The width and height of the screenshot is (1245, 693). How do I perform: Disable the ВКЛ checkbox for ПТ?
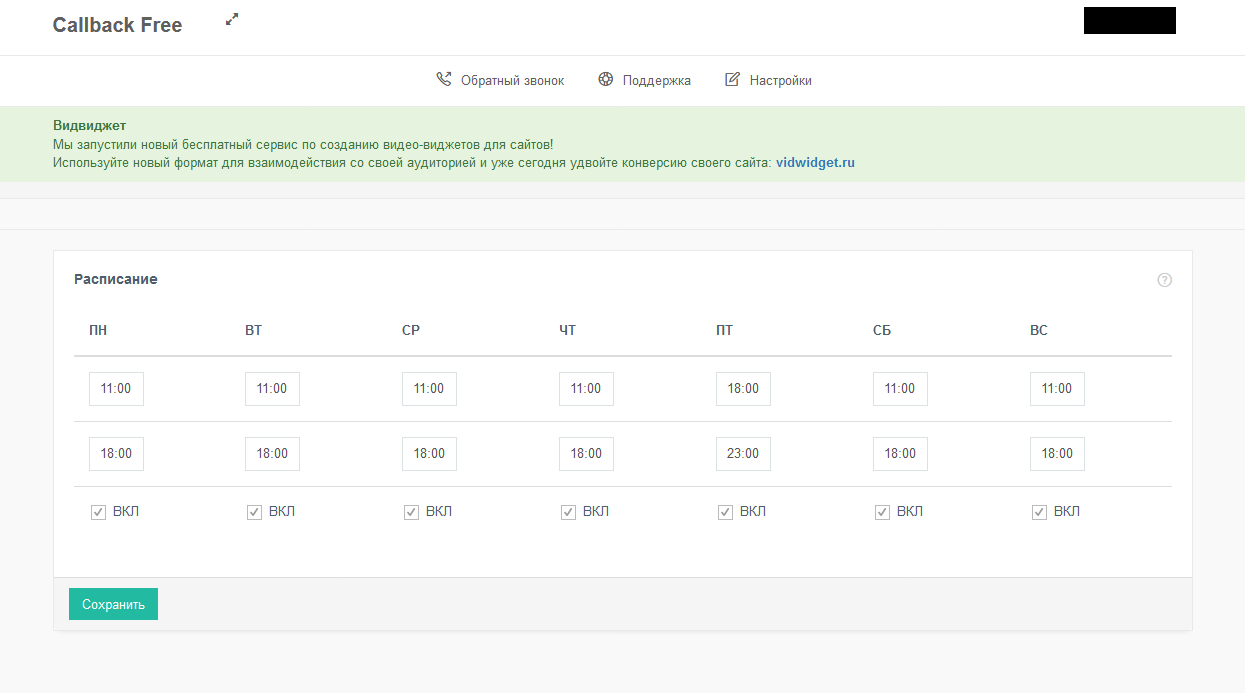pos(725,512)
